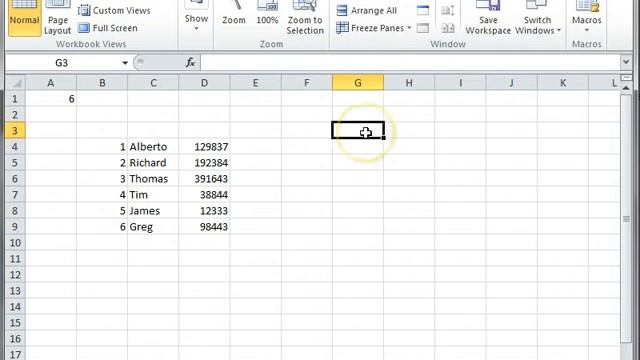Click the cell with Tim
640x360 pixels.
pos(153,195)
